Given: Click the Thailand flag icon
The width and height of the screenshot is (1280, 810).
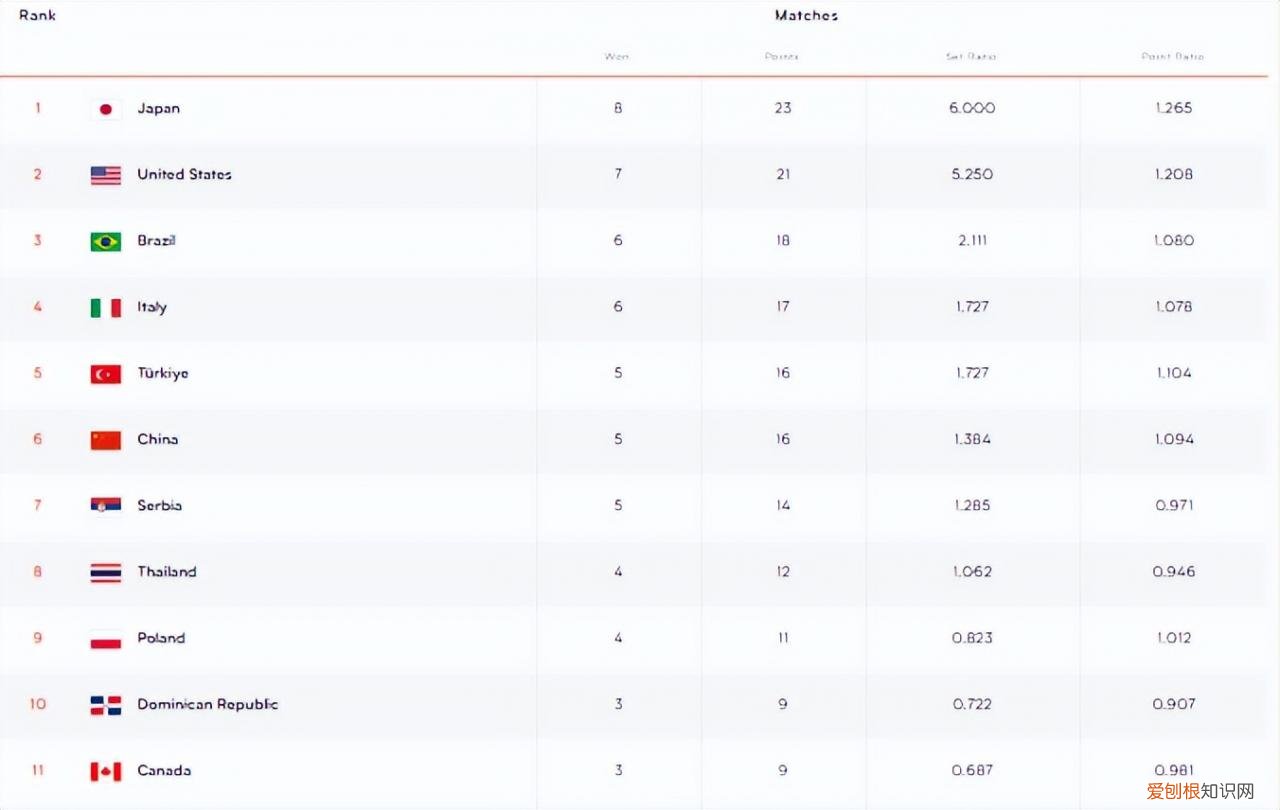Looking at the screenshot, I should click(x=106, y=573).
